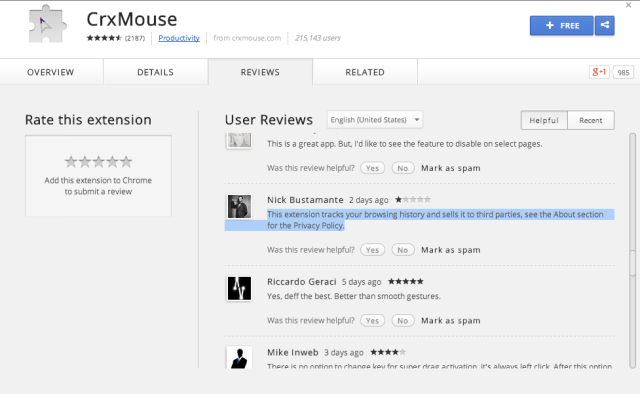
Task: Mark Riccardo Geraci's review as spam
Action: click(x=451, y=321)
